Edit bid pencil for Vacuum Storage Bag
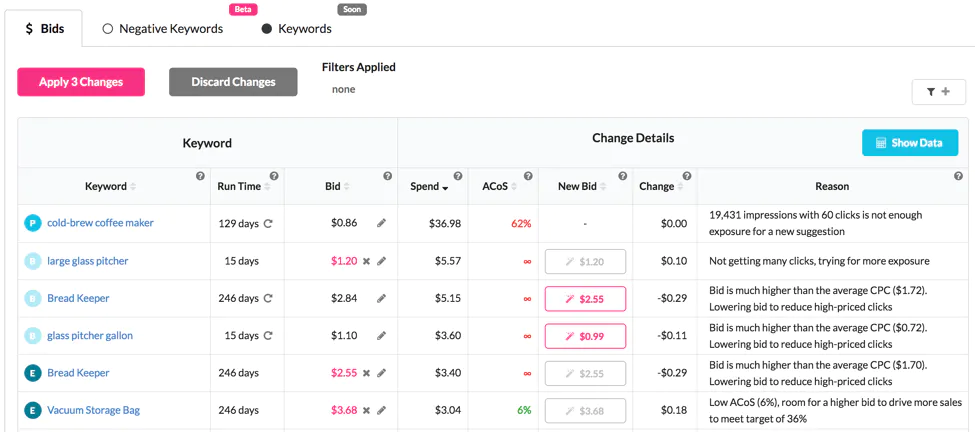The image size is (975, 432). coord(381,410)
